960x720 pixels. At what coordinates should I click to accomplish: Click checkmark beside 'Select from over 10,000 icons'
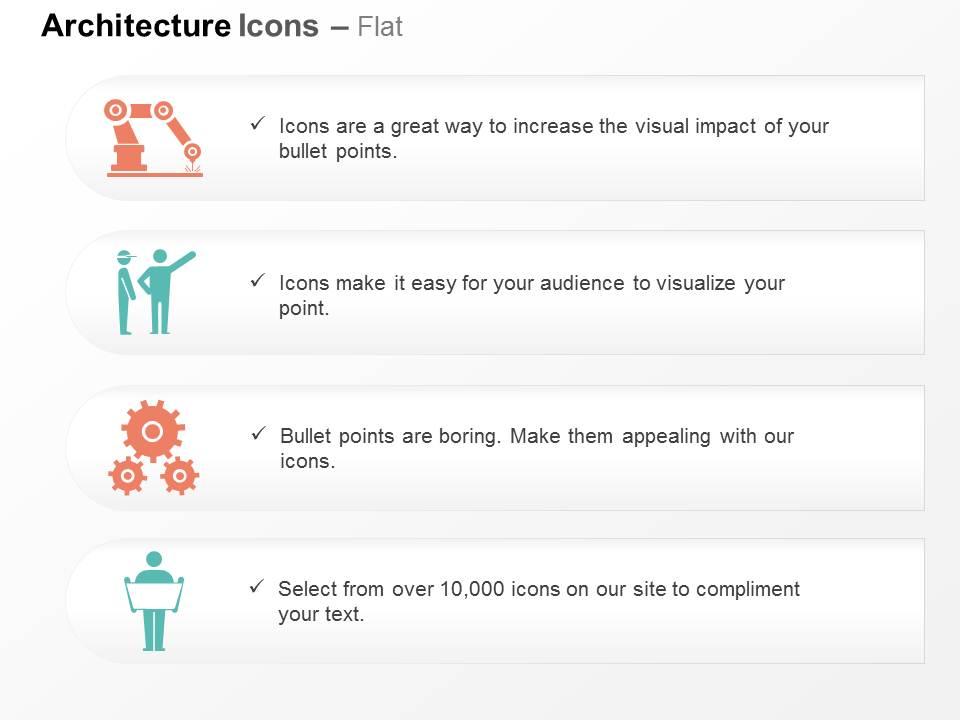point(257,587)
